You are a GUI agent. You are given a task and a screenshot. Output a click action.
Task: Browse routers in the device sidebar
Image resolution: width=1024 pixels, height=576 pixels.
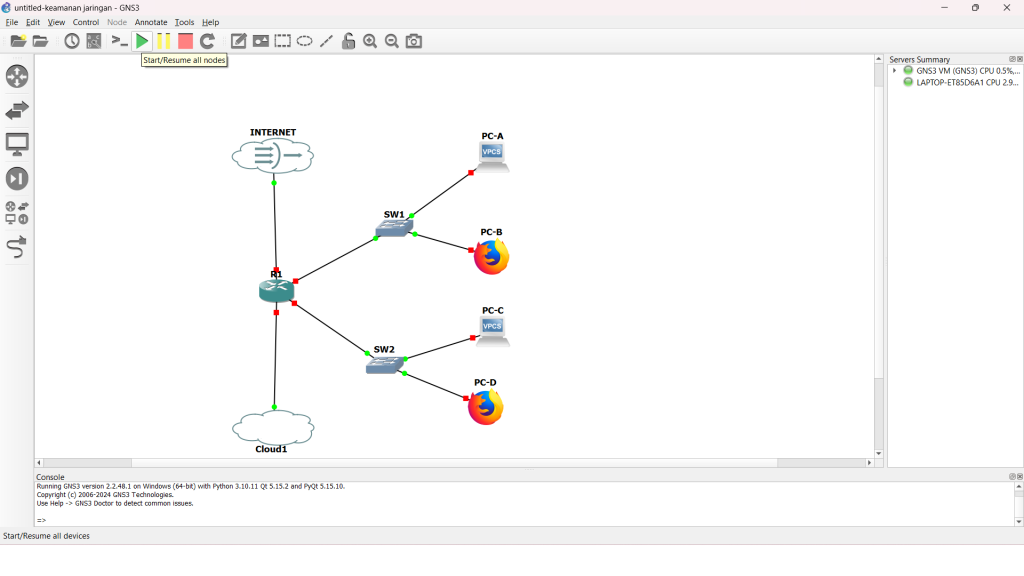[x=17, y=76]
